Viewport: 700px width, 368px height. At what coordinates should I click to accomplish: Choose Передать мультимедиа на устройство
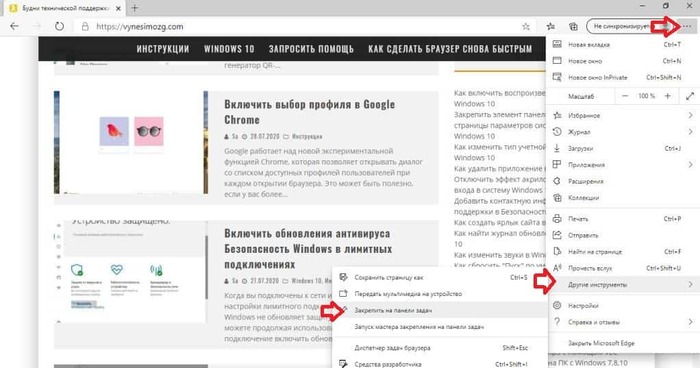pyautogui.click(x=440, y=294)
